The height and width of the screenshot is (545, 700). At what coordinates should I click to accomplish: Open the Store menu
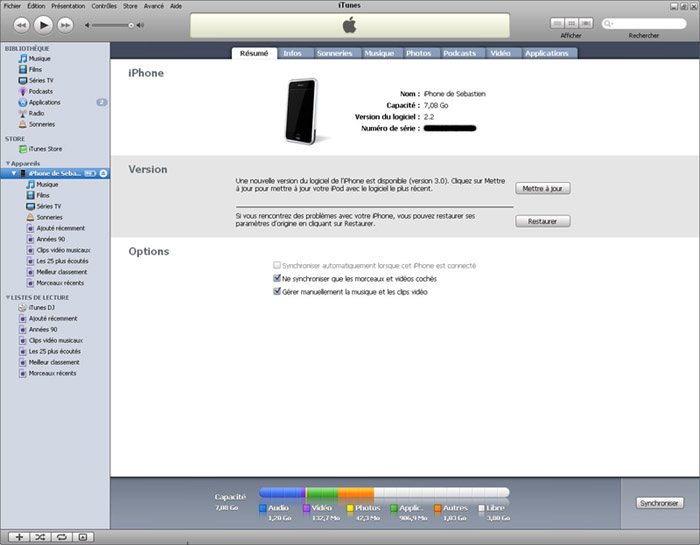click(130, 6)
